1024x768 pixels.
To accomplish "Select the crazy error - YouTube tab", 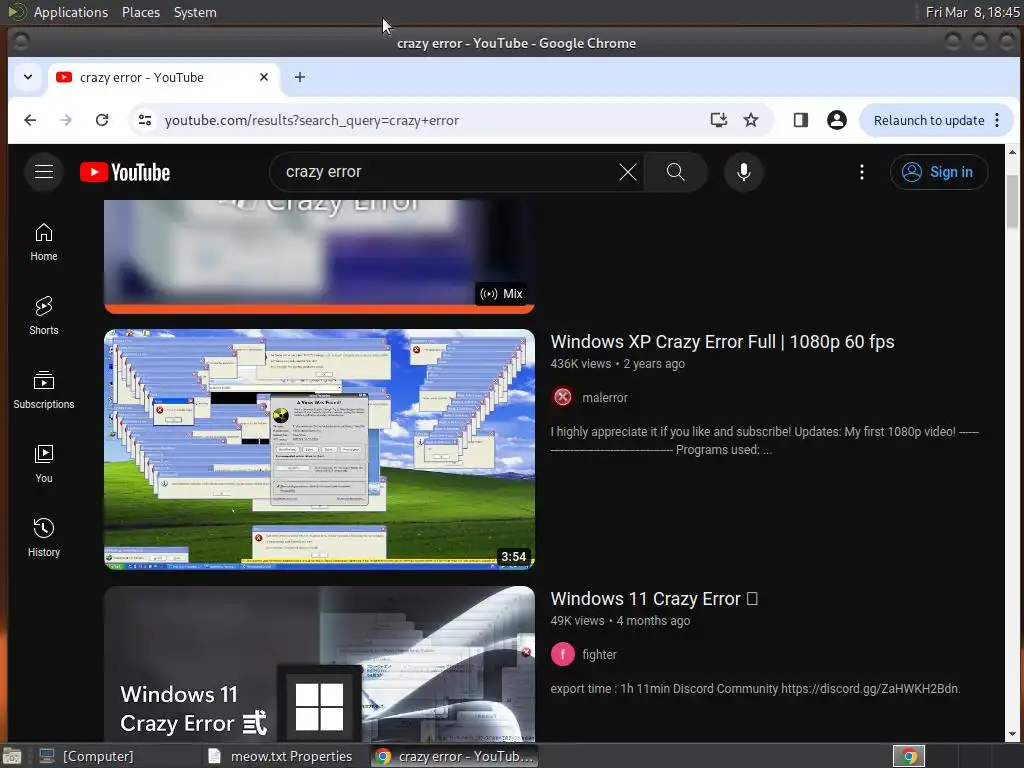I will tap(163, 77).
